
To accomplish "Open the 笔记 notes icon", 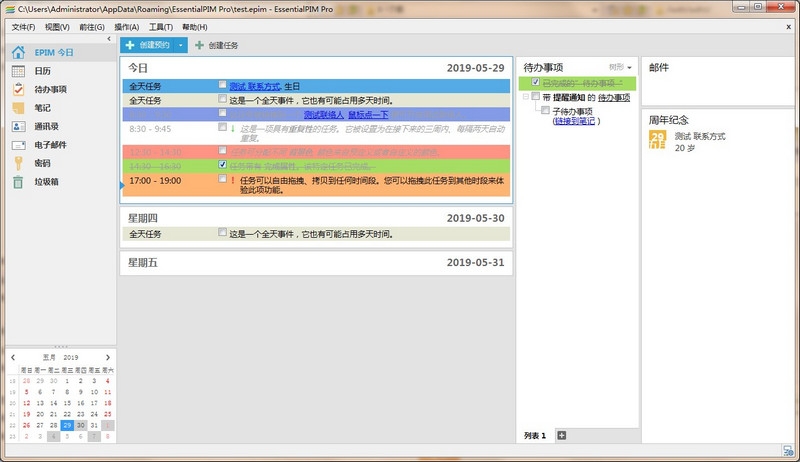I will coord(18,108).
